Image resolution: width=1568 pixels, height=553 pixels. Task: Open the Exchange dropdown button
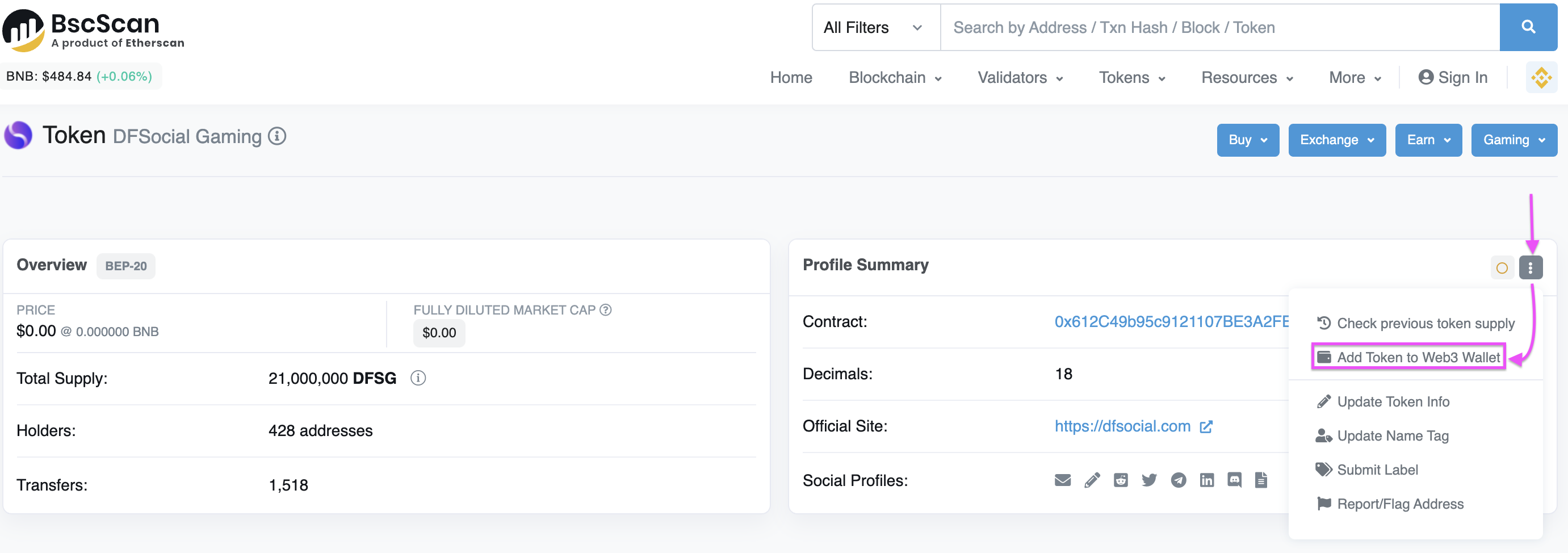click(1337, 140)
